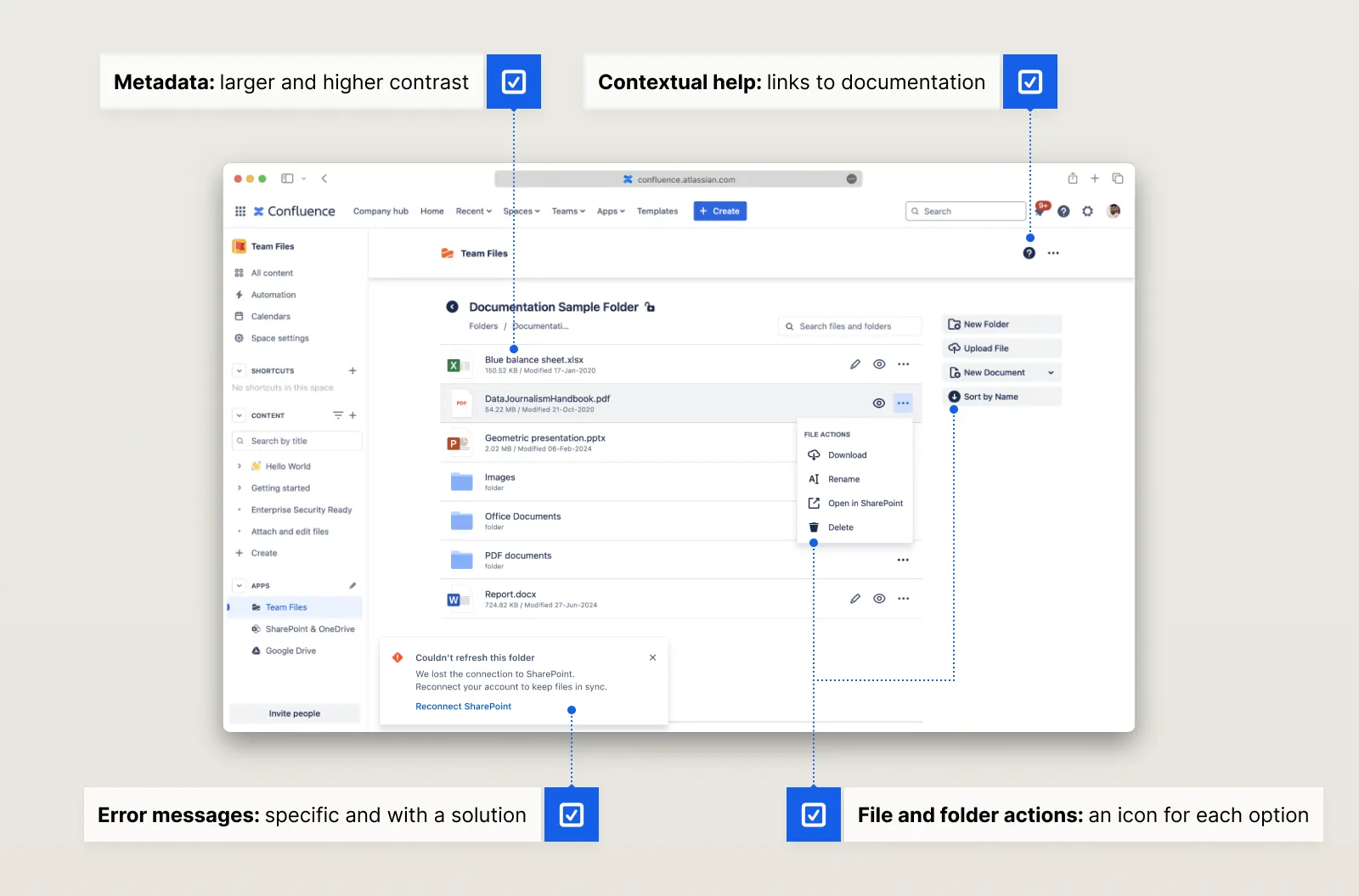1359x896 pixels.
Task: Open the settings gear in header
Action: (x=1088, y=211)
